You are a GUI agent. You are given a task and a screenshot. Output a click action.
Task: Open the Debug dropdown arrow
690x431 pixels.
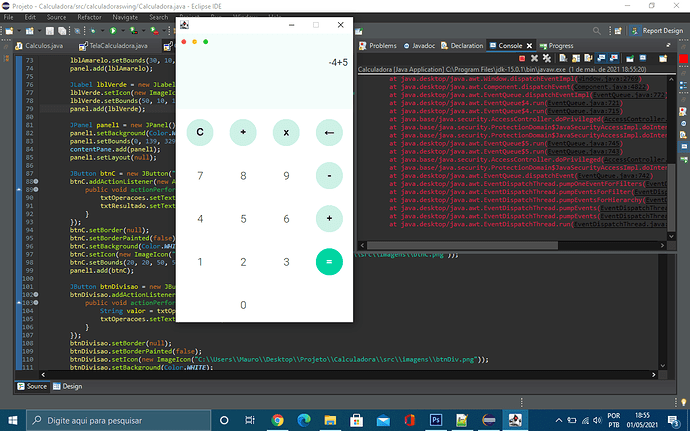[102, 31]
